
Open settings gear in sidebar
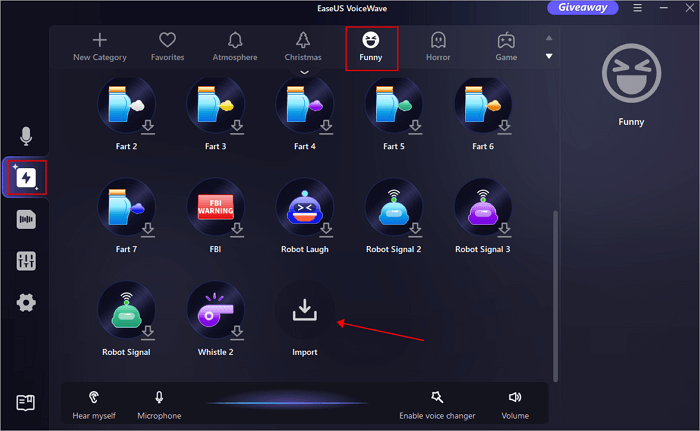(x=27, y=302)
